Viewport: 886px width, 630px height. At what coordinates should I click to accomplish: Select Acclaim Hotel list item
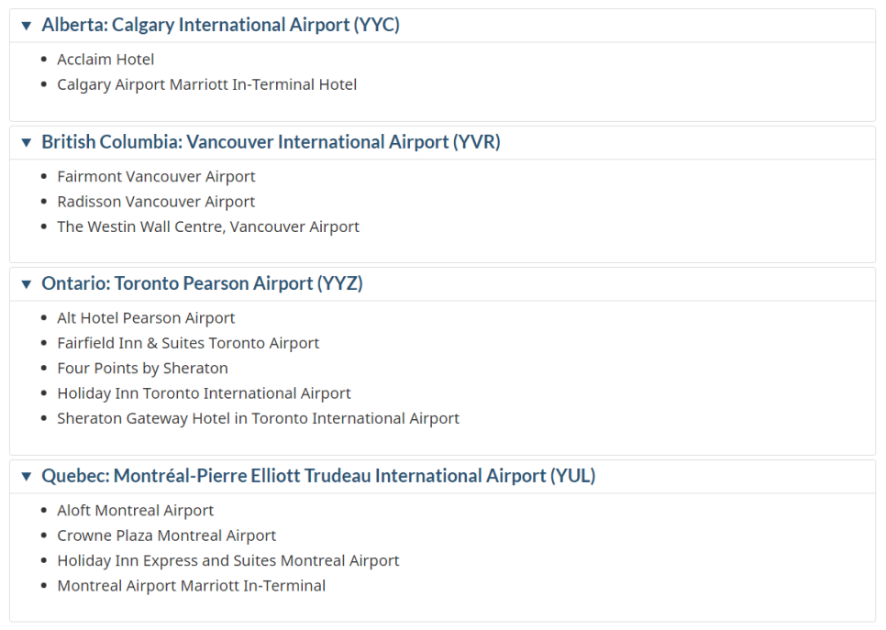coord(105,59)
